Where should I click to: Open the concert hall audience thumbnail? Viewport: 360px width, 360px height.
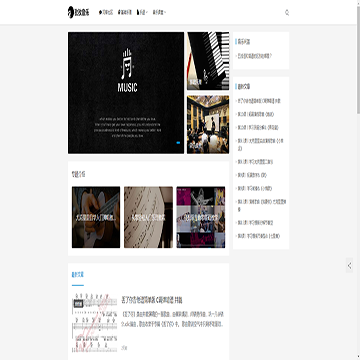tap(208, 125)
